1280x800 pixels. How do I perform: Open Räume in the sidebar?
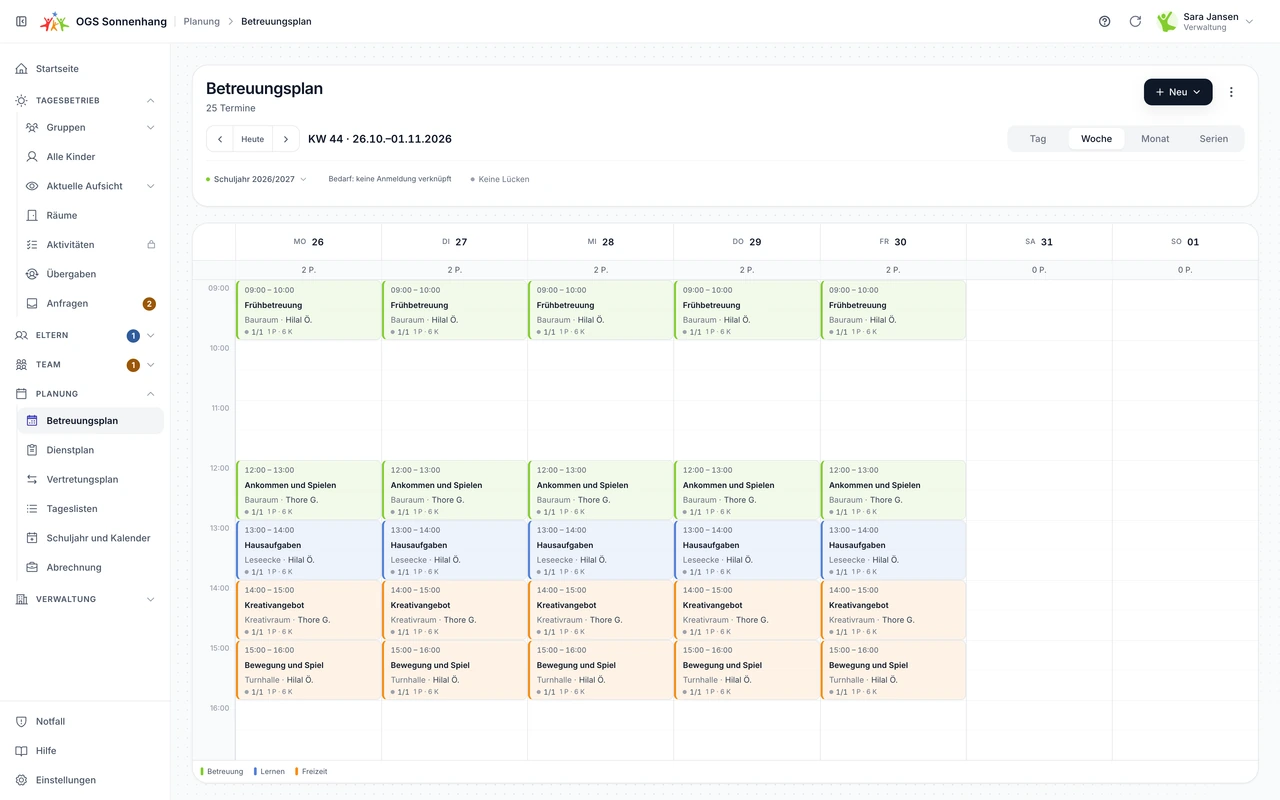90,215
